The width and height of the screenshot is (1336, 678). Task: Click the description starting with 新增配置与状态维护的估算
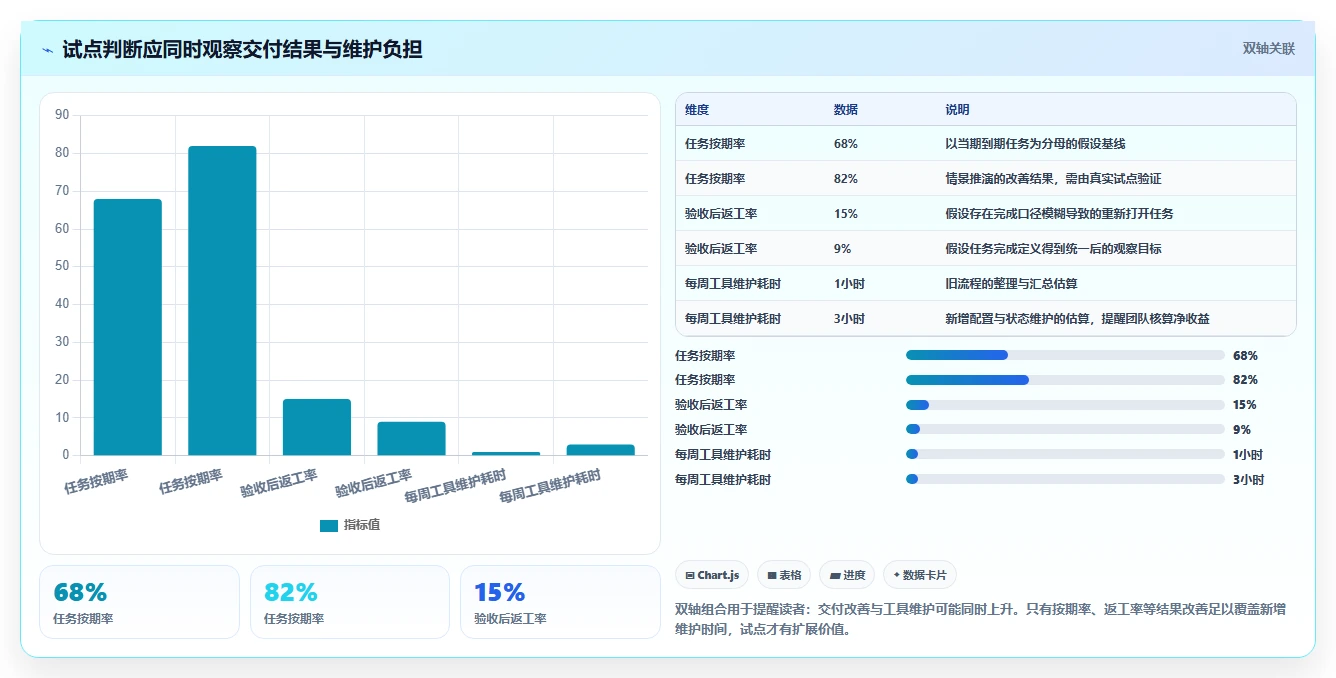coord(1078,319)
